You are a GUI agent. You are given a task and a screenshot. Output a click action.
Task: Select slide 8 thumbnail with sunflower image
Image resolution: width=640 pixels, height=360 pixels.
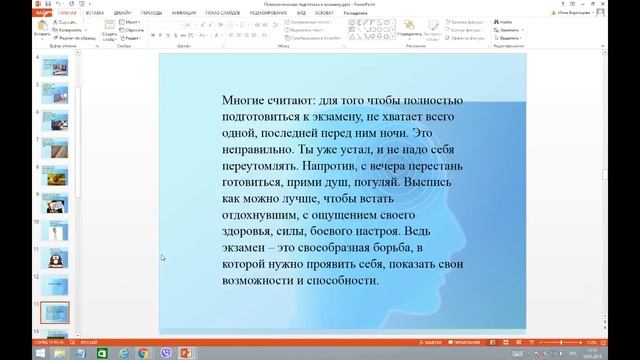point(55,176)
